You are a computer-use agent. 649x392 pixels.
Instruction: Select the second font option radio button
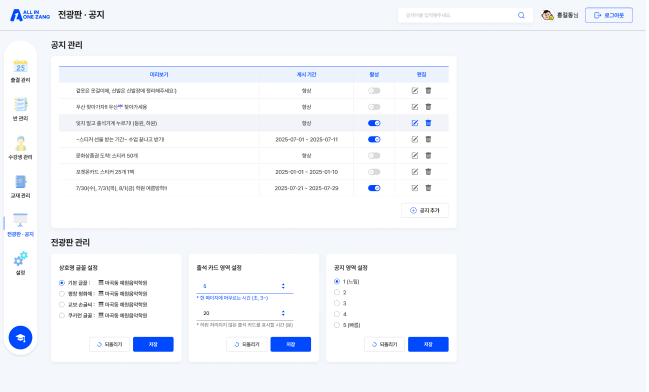coord(62,294)
